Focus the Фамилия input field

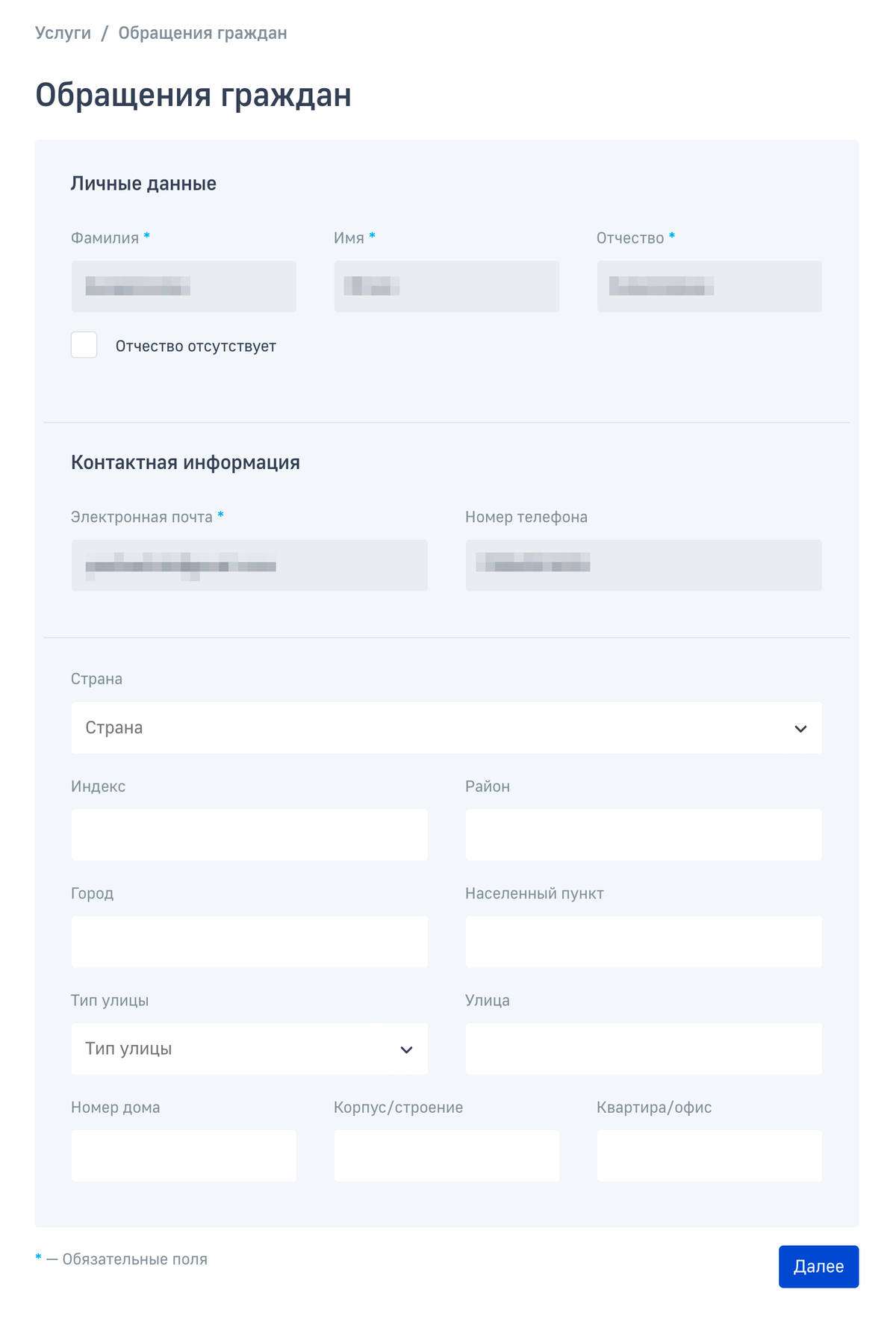184,286
